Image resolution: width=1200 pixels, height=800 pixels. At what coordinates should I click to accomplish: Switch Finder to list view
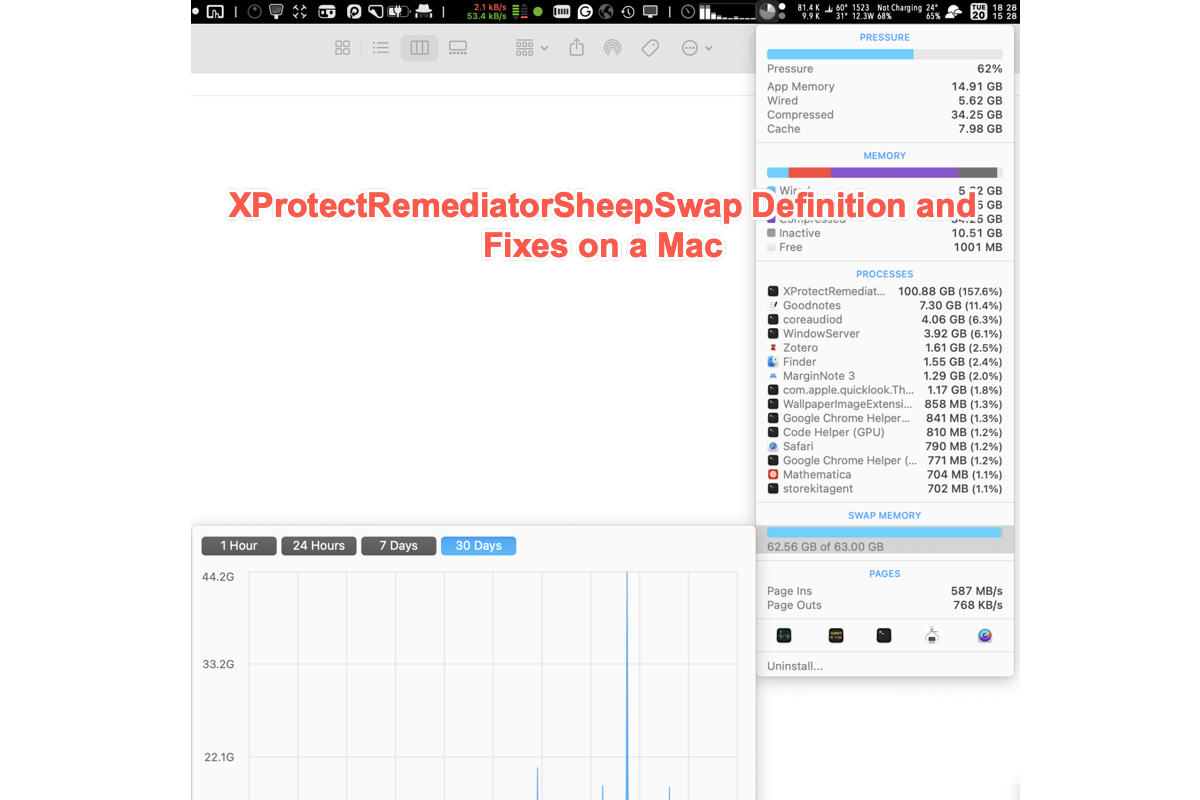(x=380, y=47)
